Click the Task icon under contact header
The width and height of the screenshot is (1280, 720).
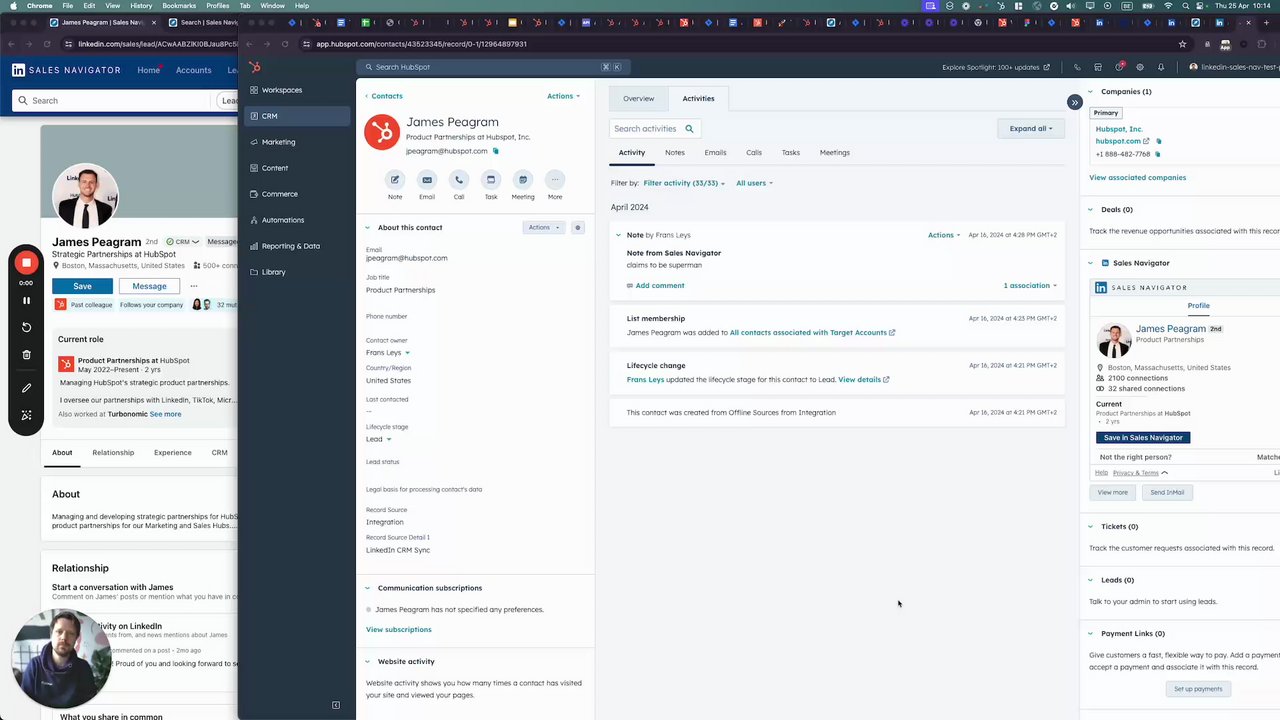(491, 180)
